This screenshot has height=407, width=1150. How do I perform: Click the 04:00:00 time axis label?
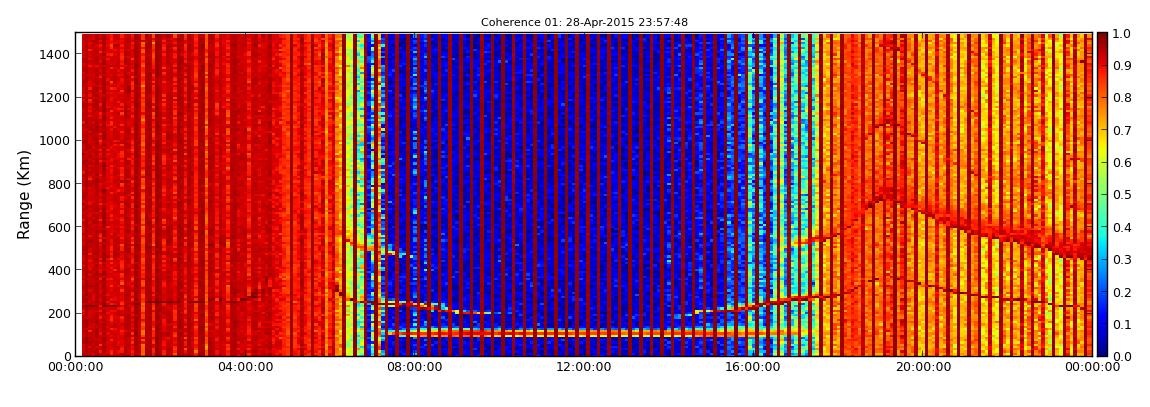pos(245,367)
